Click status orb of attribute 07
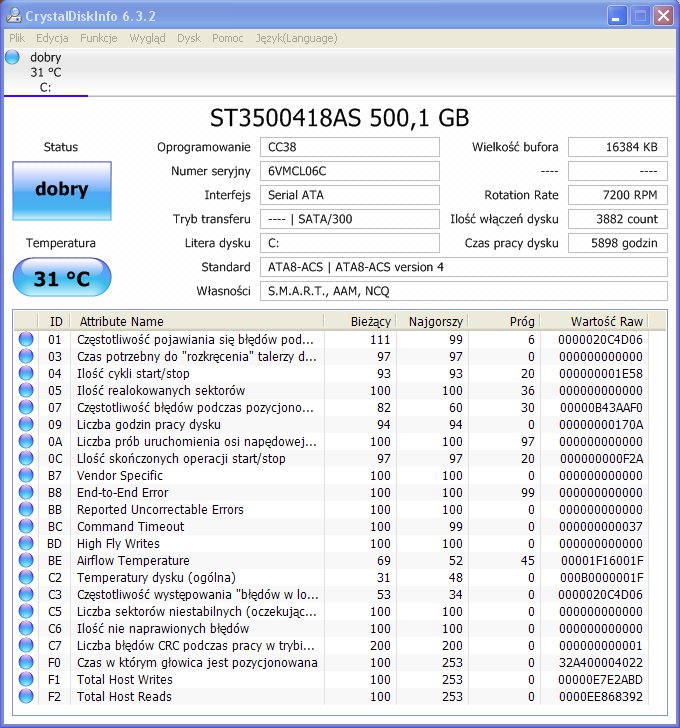 pos(26,407)
